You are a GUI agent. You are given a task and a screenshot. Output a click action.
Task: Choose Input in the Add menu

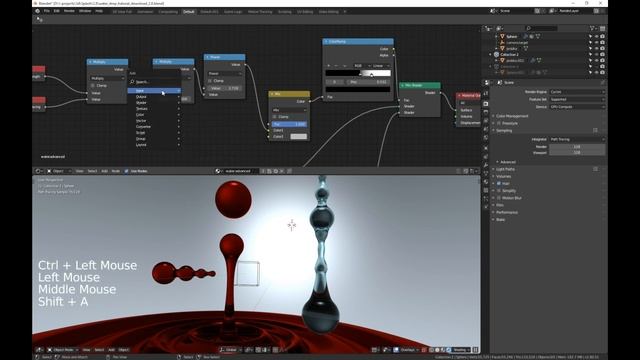pyautogui.click(x=154, y=91)
